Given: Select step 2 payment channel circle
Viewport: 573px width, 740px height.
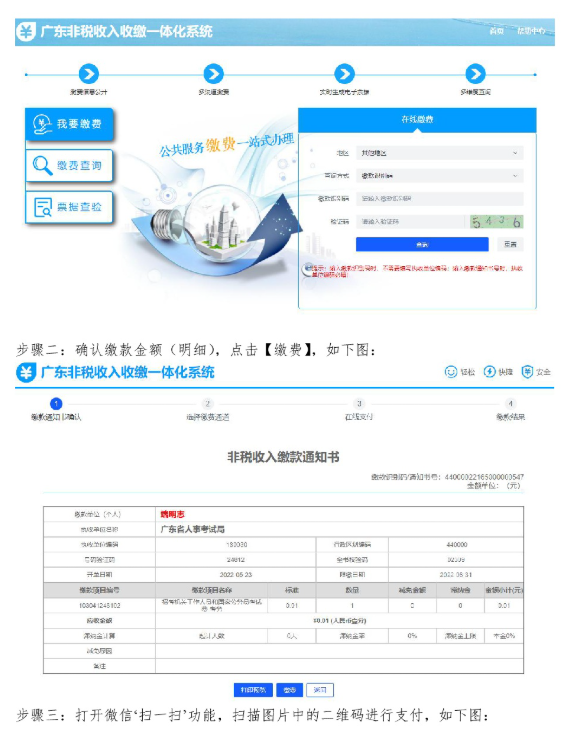Looking at the screenshot, I should click(x=208, y=404).
